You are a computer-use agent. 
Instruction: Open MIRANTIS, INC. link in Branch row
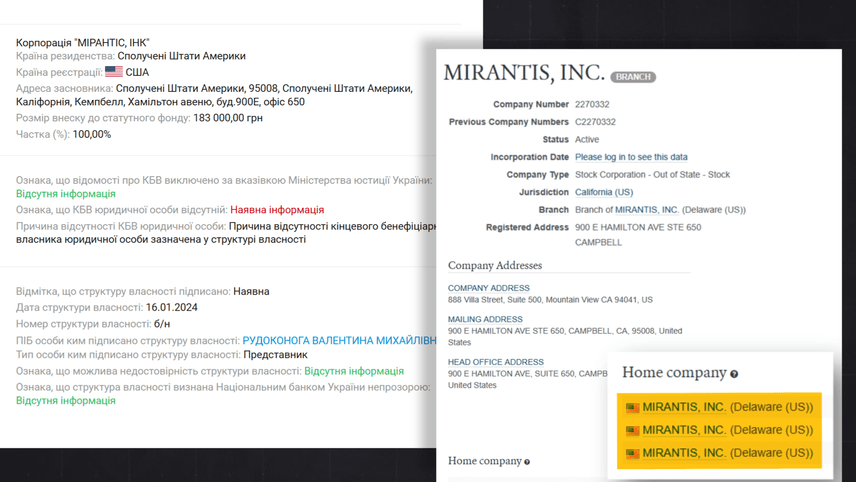coord(646,210)
